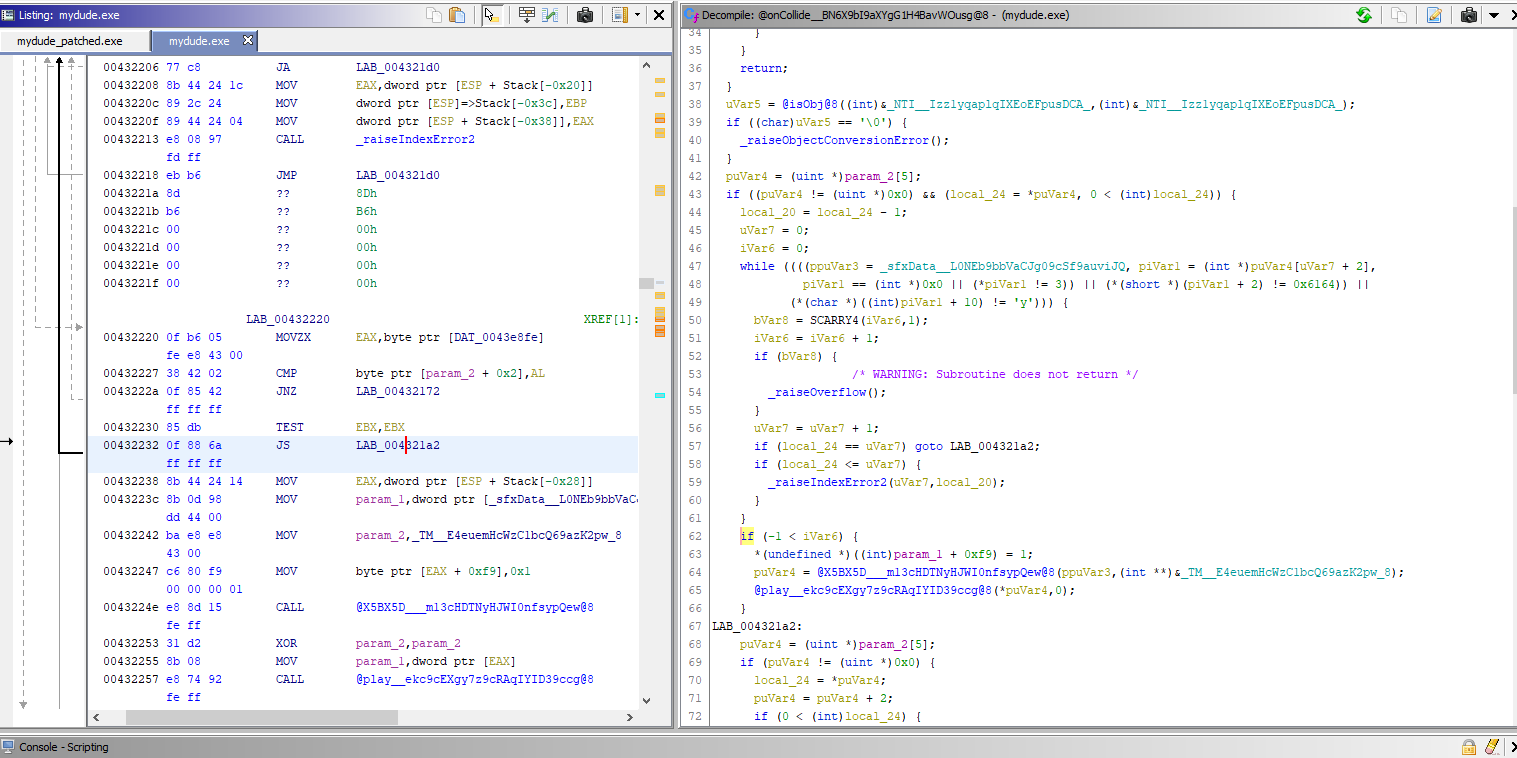This screenshot has height=758, width=1517.
Task: Click _raiseOverflow() call in Decompile
Action: pos(827,392)
